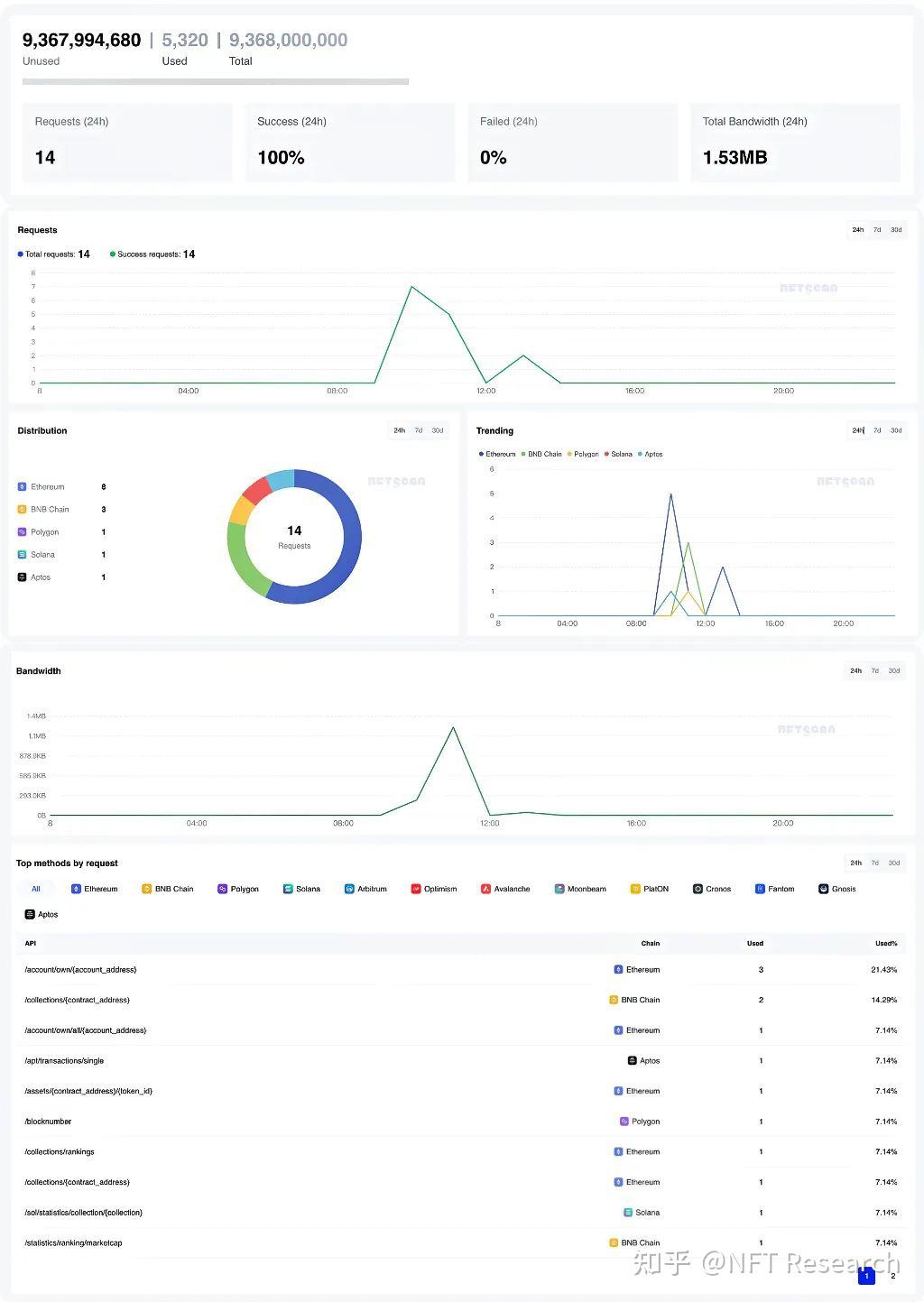Screen dimensions: 924x1302
Task: Select the All chains filter
Action: point(36,889)
